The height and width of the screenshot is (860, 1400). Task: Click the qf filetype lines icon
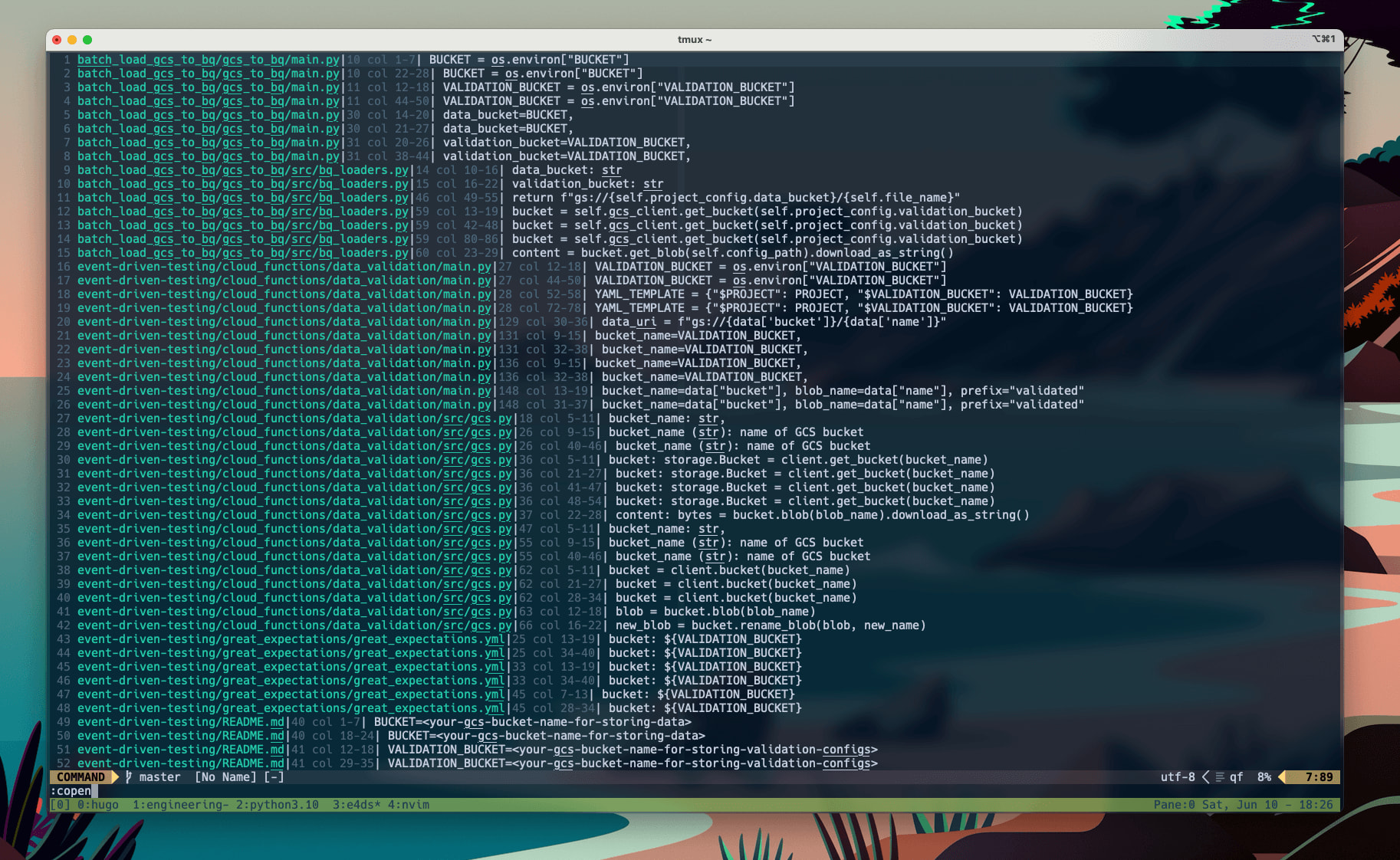click(x=1220, y=777)
